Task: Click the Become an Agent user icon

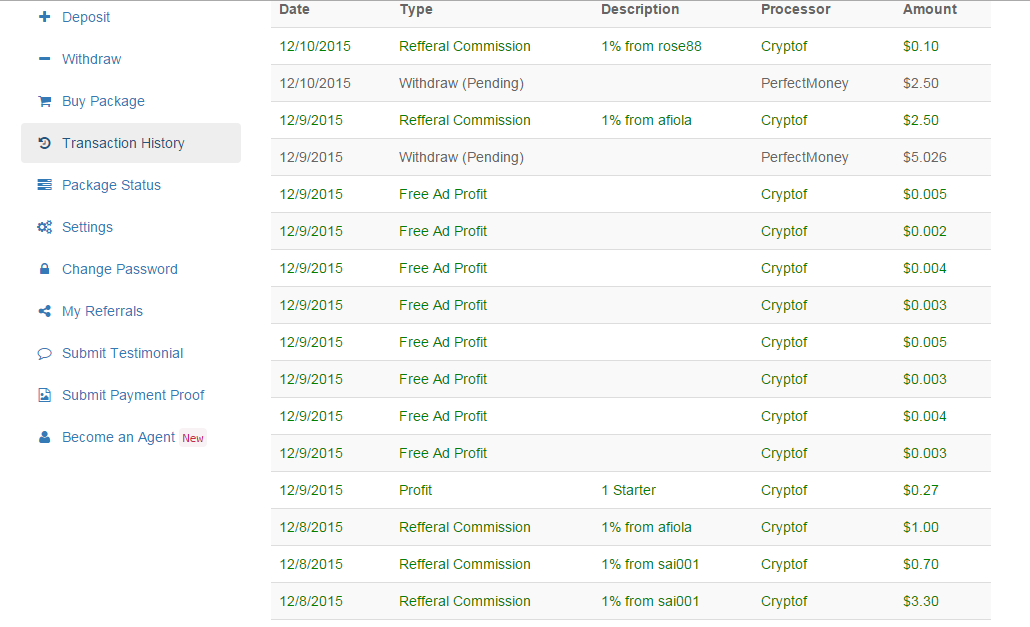Action: pos(44,437)
